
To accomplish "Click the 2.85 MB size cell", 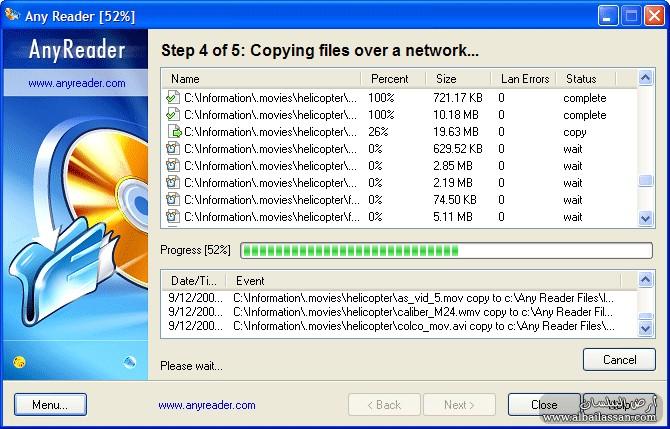I will coord(453,166).
